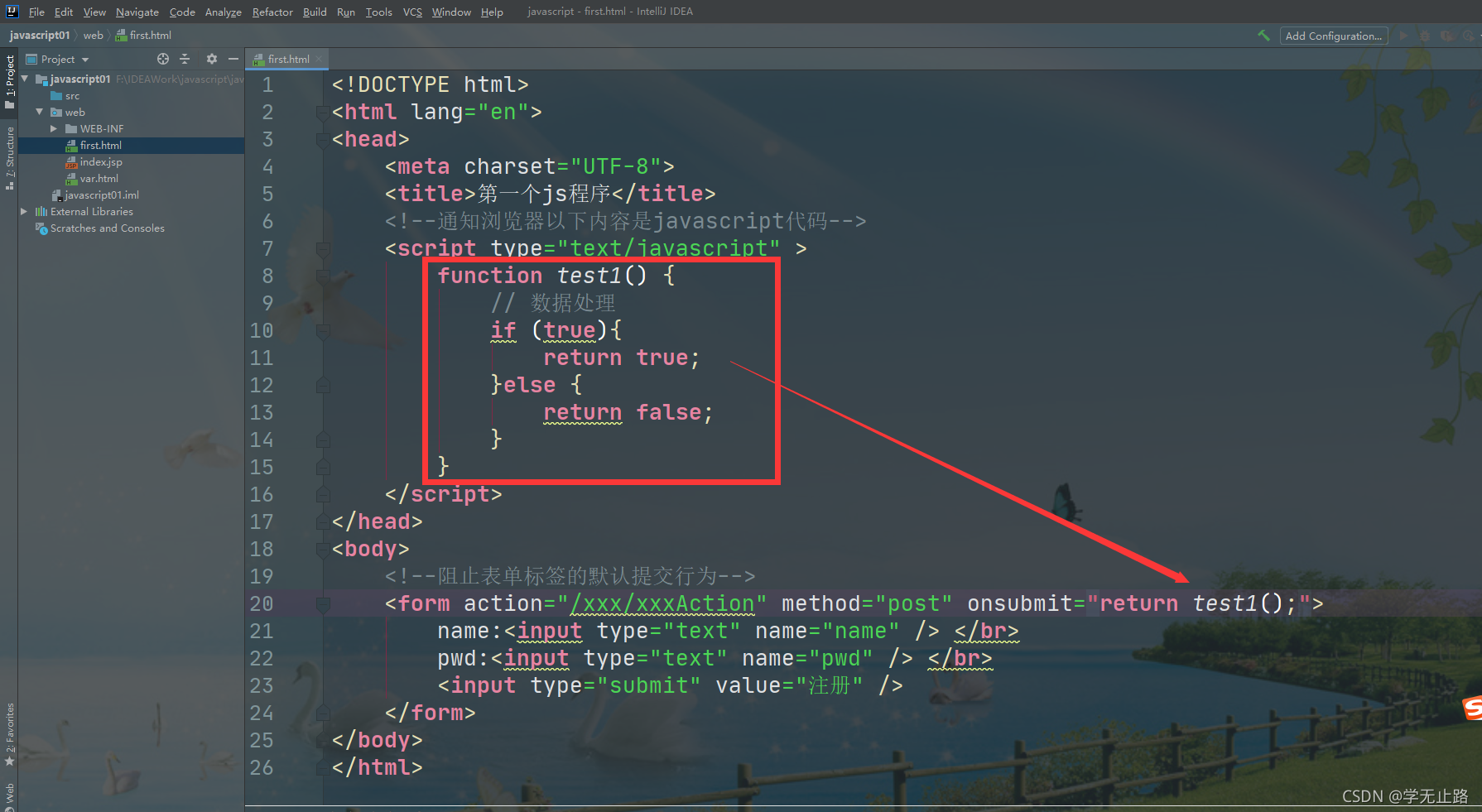Click javascript01 in the breadcrumb bar

[40, 36]
